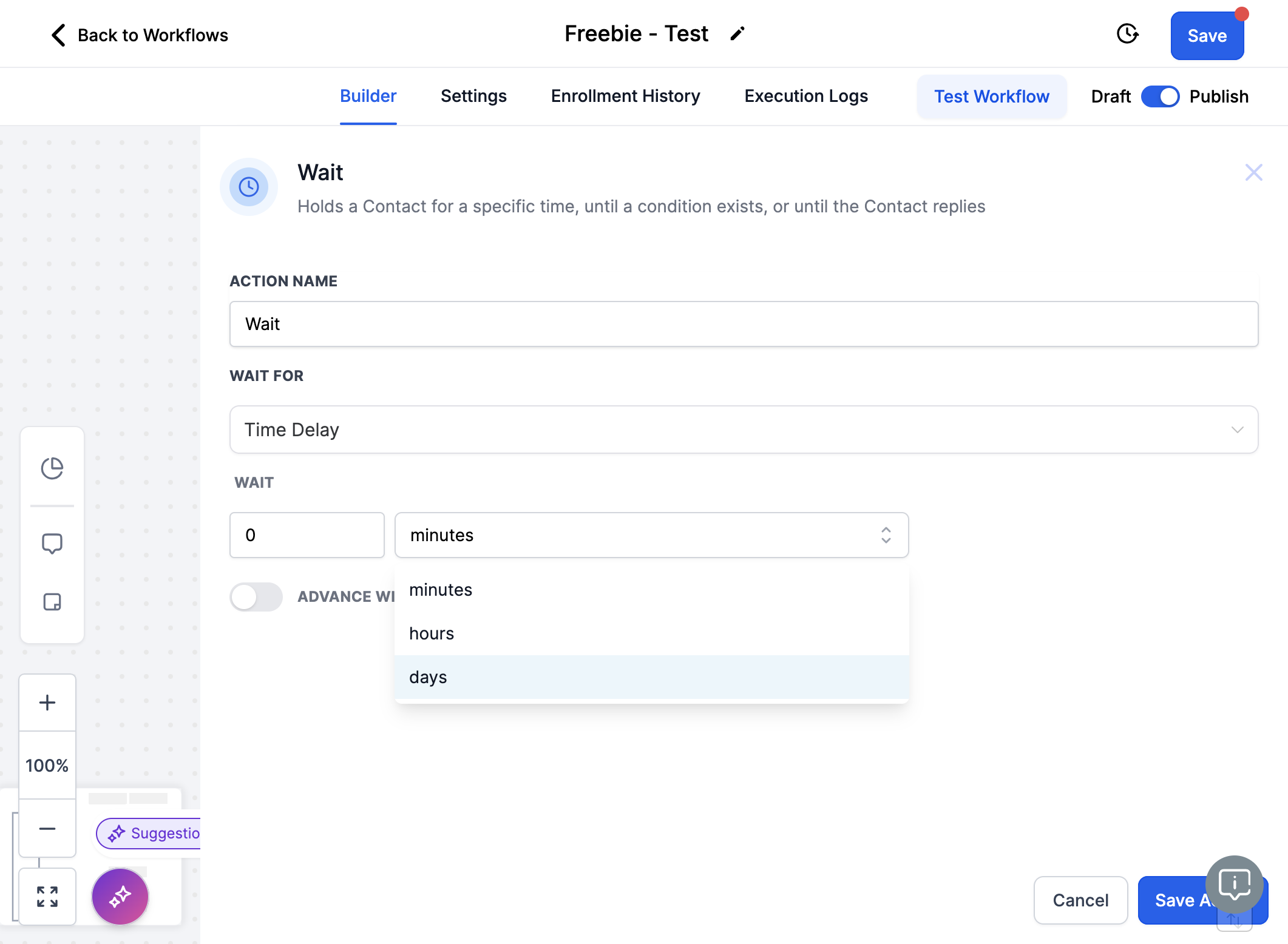
Task: Enable the Advance Window toggle
Action: (x=256, y=597)
